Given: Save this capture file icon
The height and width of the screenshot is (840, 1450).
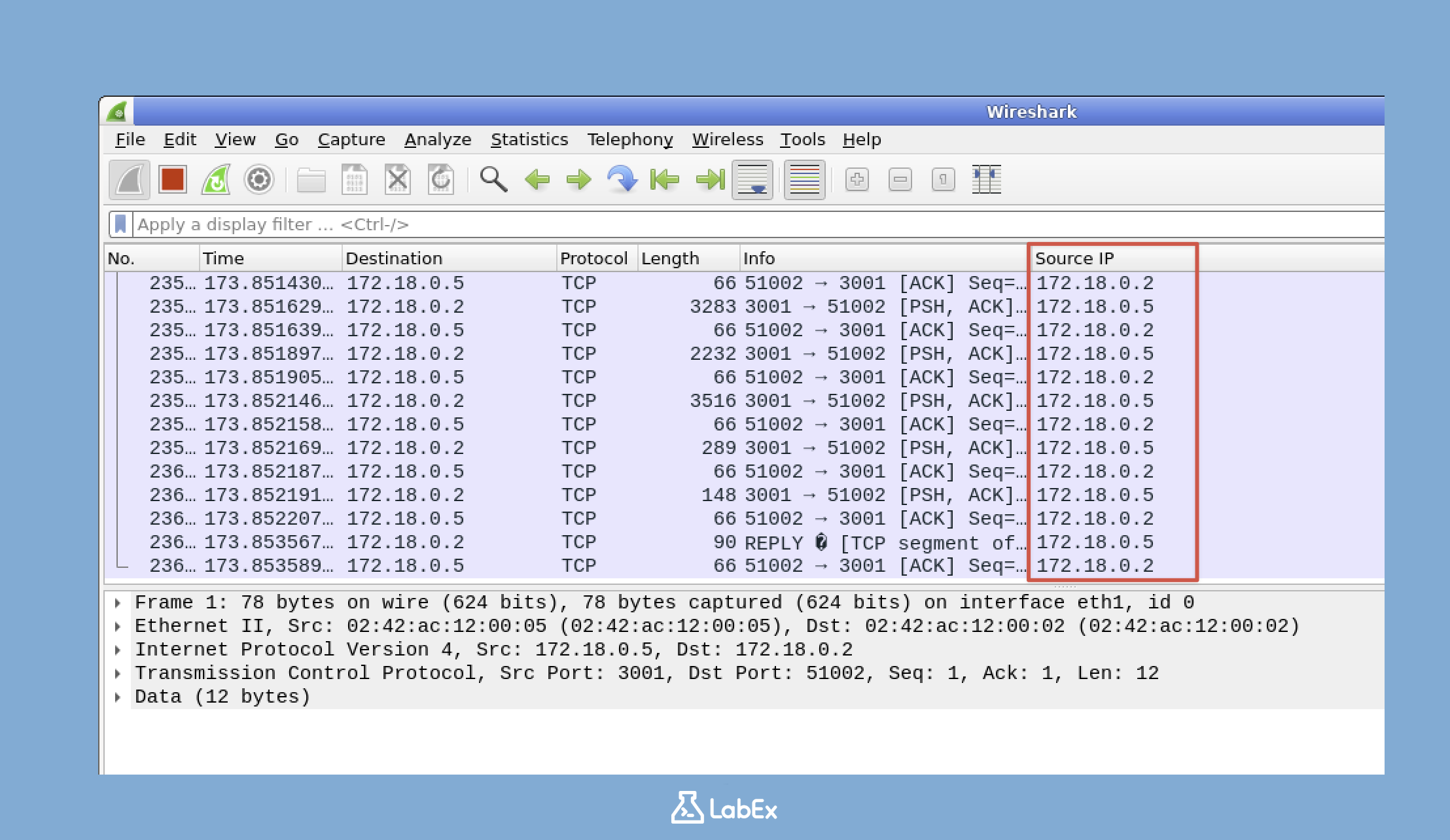Looking at the screenshot, I should 355,180.
